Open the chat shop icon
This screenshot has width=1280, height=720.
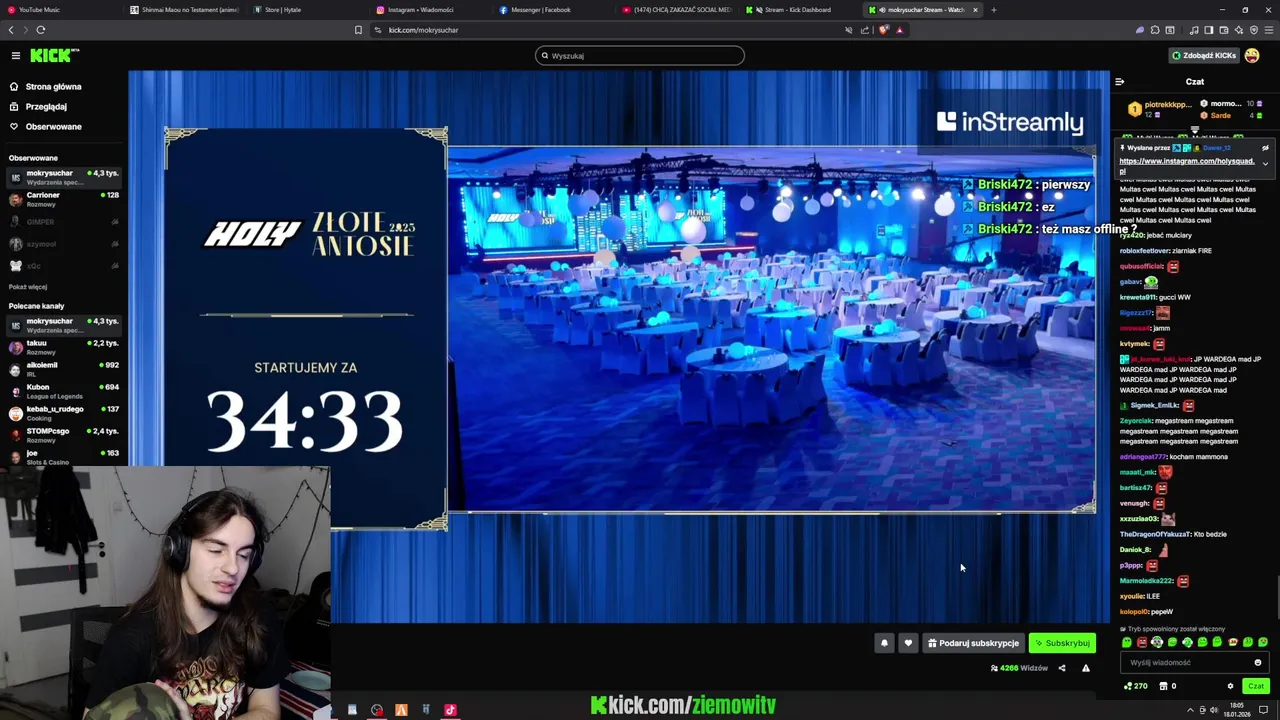pos(1164,686)
